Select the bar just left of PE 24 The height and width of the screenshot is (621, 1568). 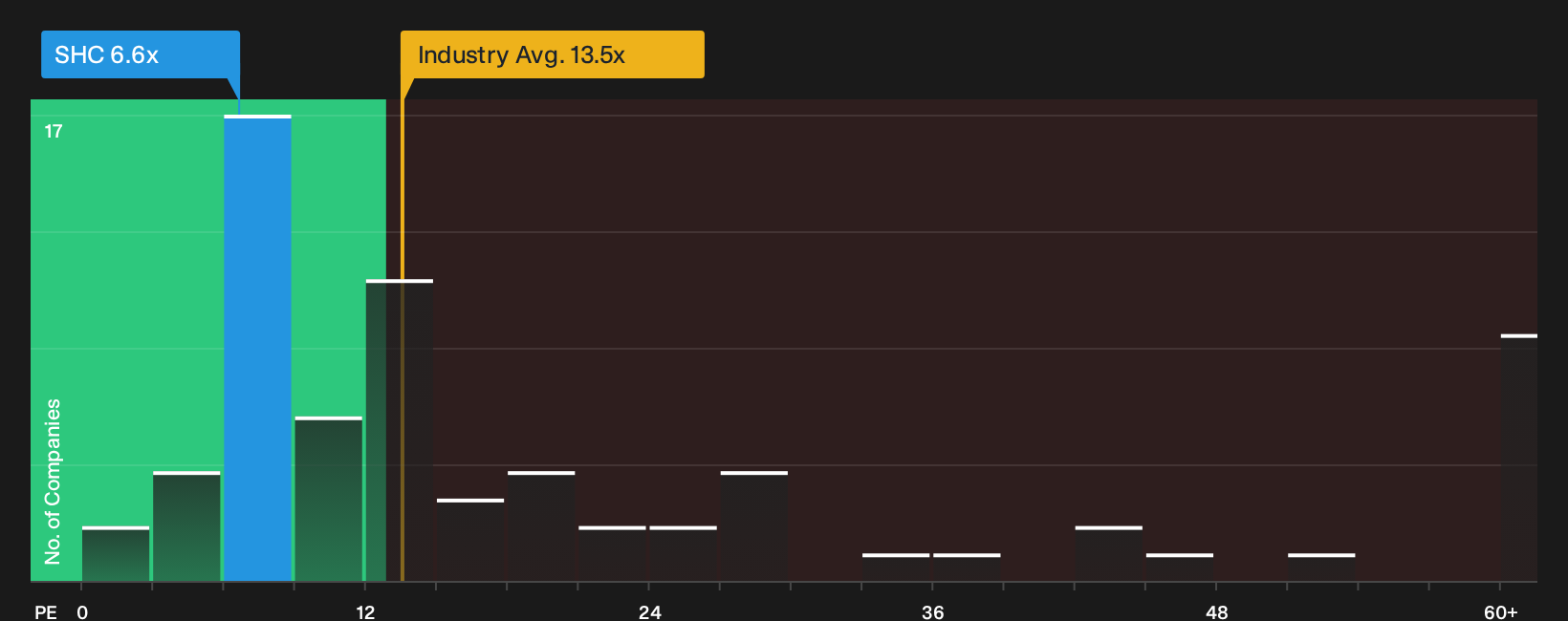click(x=612, y=553)
